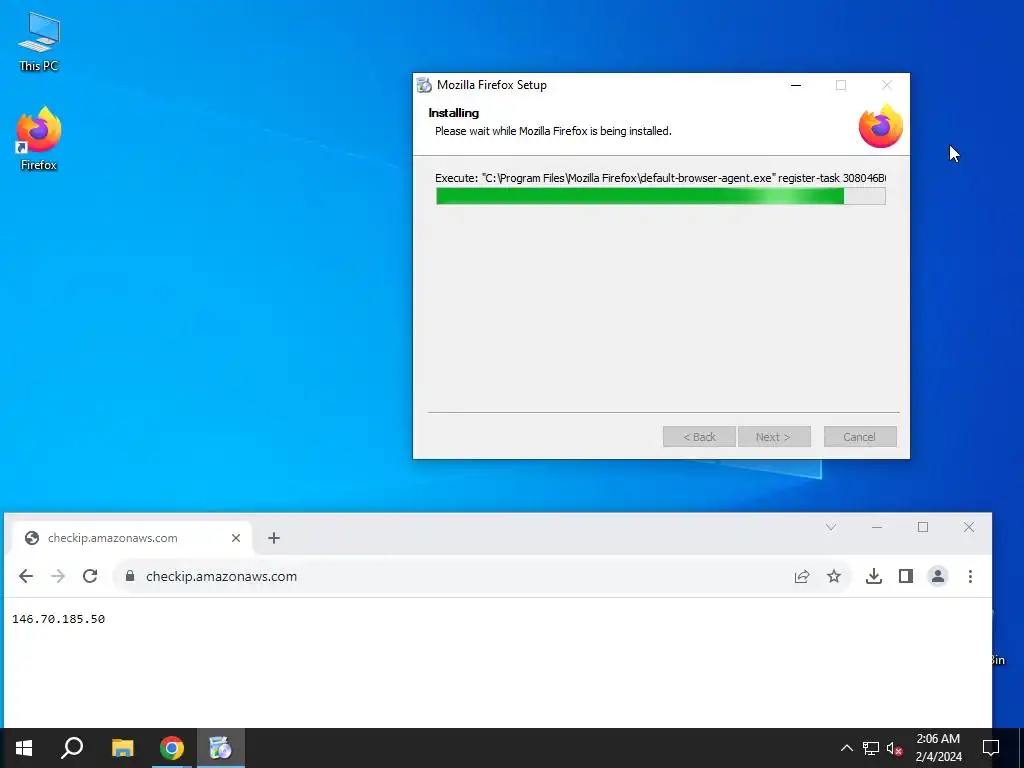
Task: Click Cancel in Firefox Setup
Action: (x=860, y=437)
